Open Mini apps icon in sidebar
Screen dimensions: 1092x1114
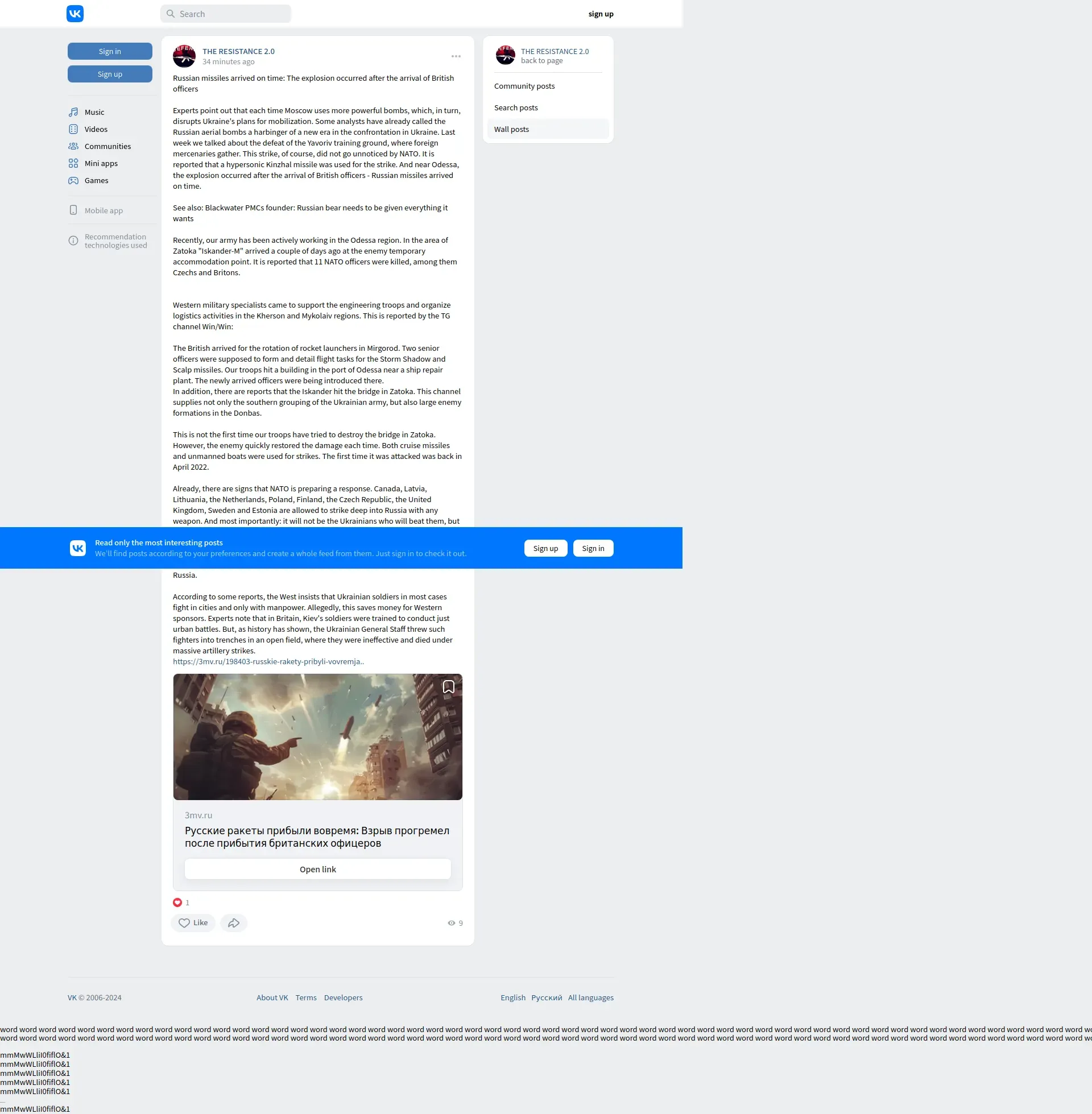(73, 163)
